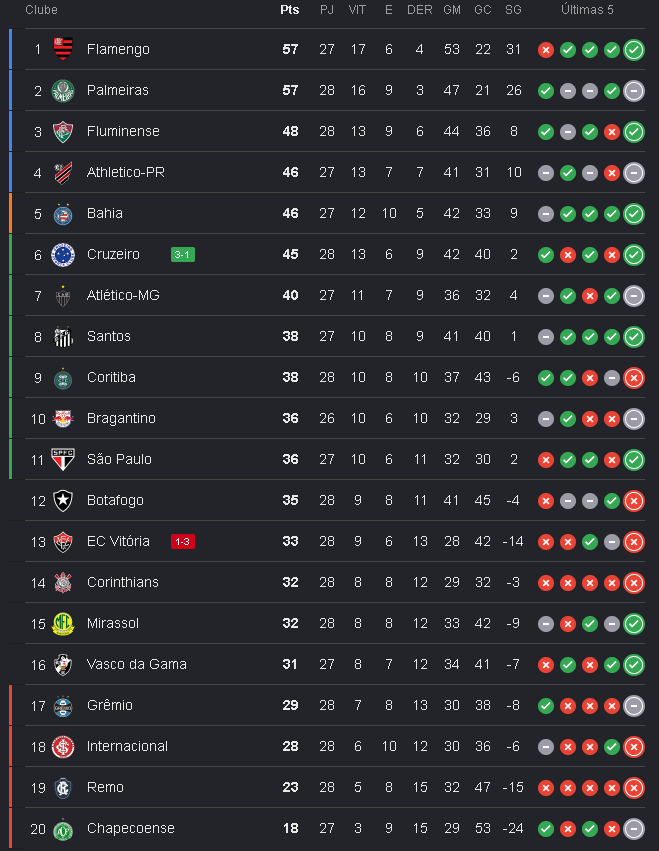Click the Últimas 5 column header

(x=587, y=10)
